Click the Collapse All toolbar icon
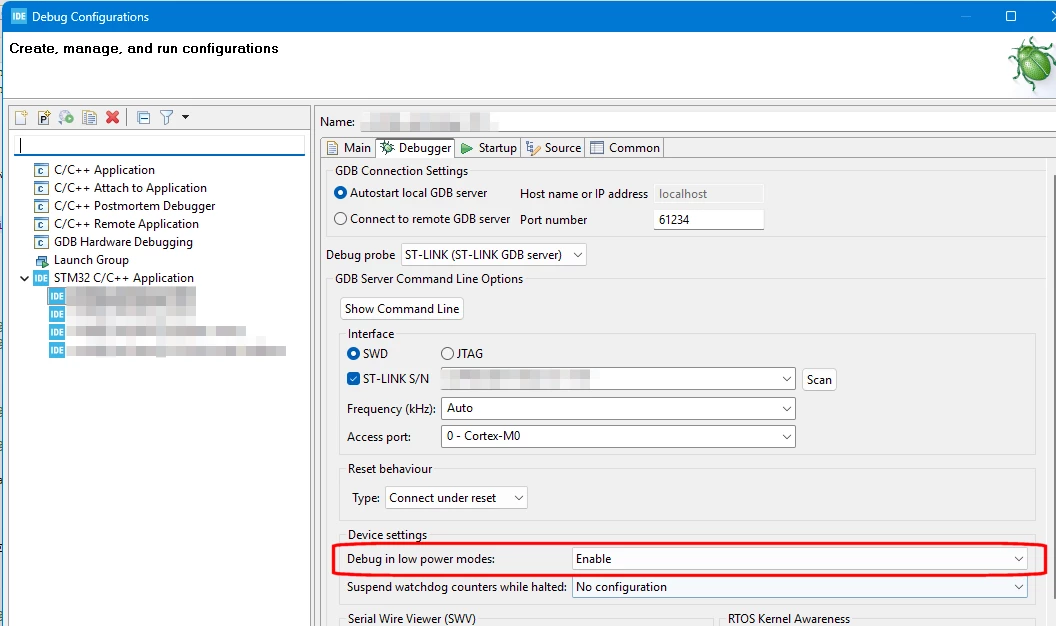The image size is (1056, 626). (x=143, y=118)
